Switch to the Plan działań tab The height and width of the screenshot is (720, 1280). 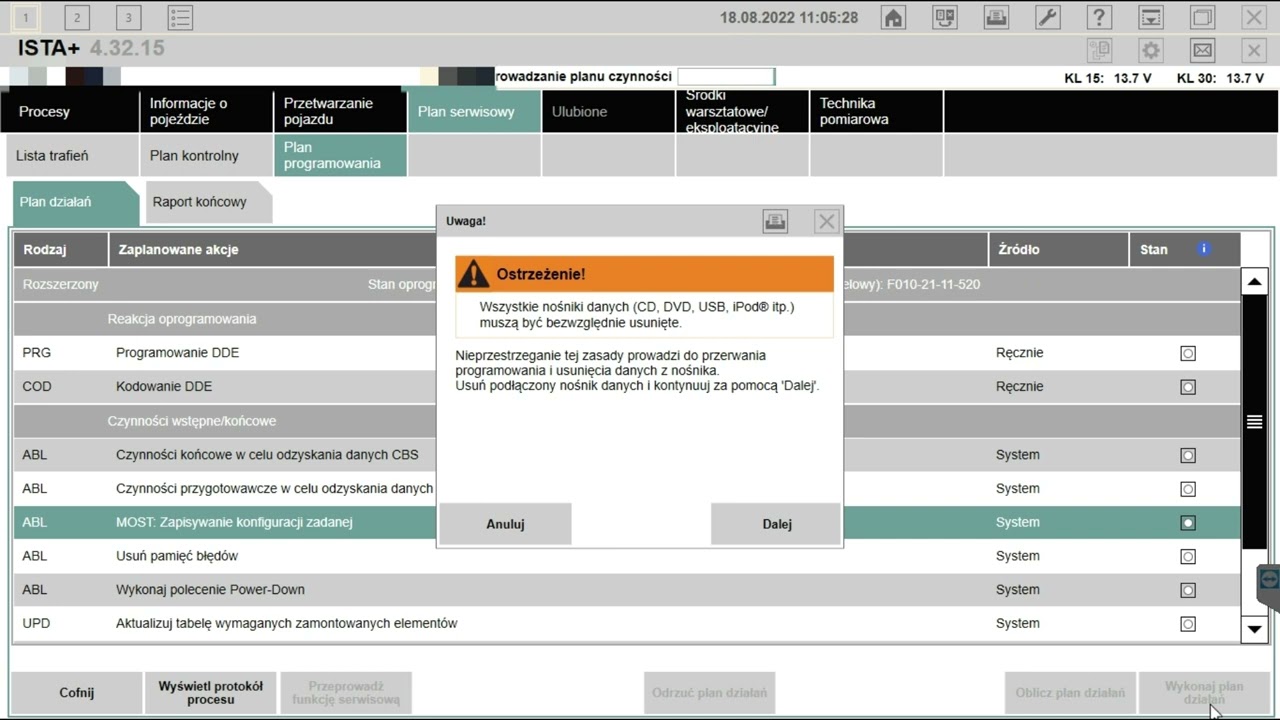pos(75,202)
